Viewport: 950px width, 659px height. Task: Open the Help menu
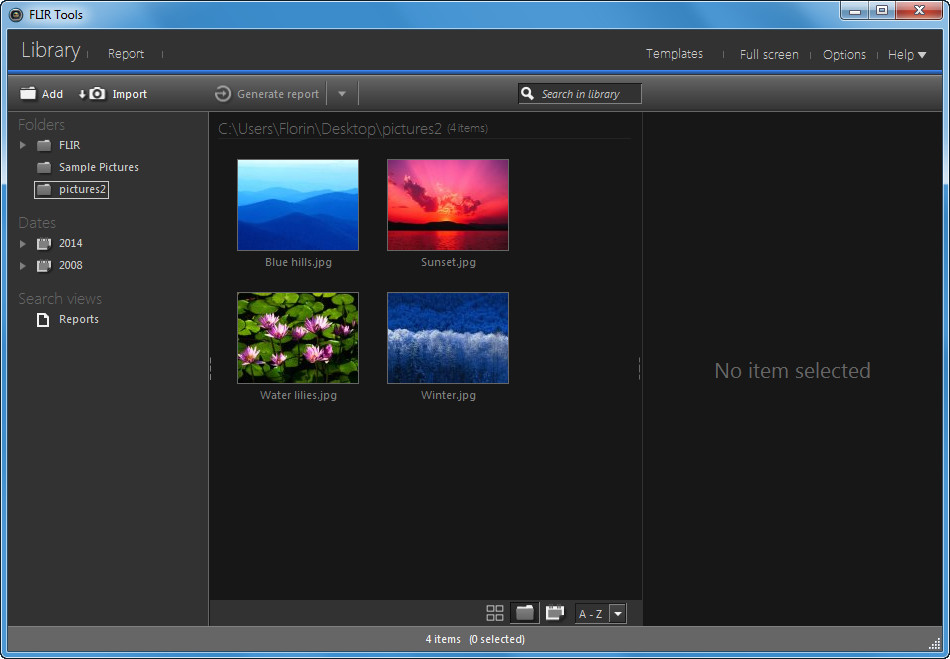coord(905,54)
